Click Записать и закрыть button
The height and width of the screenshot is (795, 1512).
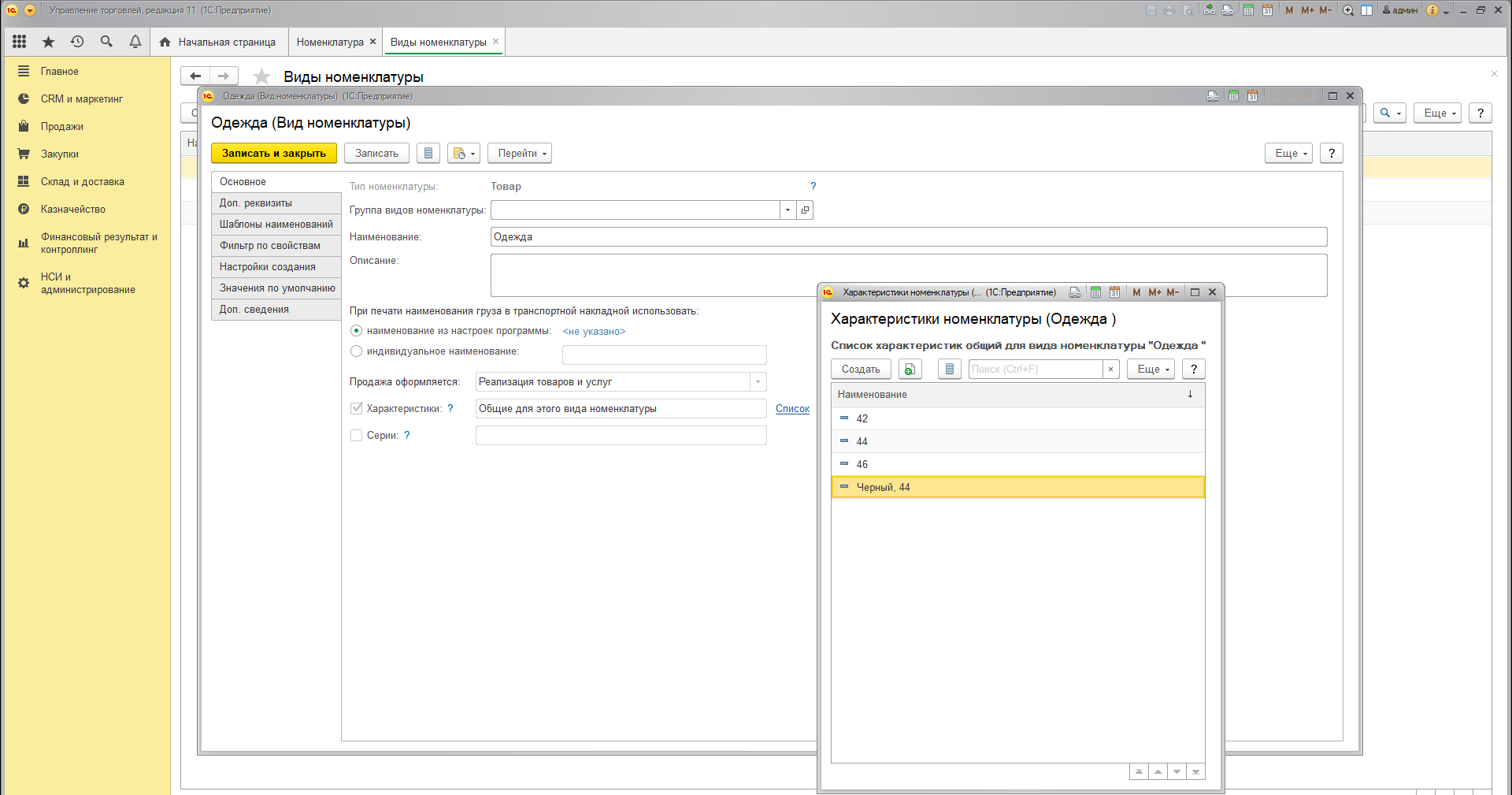click(273, 154)
